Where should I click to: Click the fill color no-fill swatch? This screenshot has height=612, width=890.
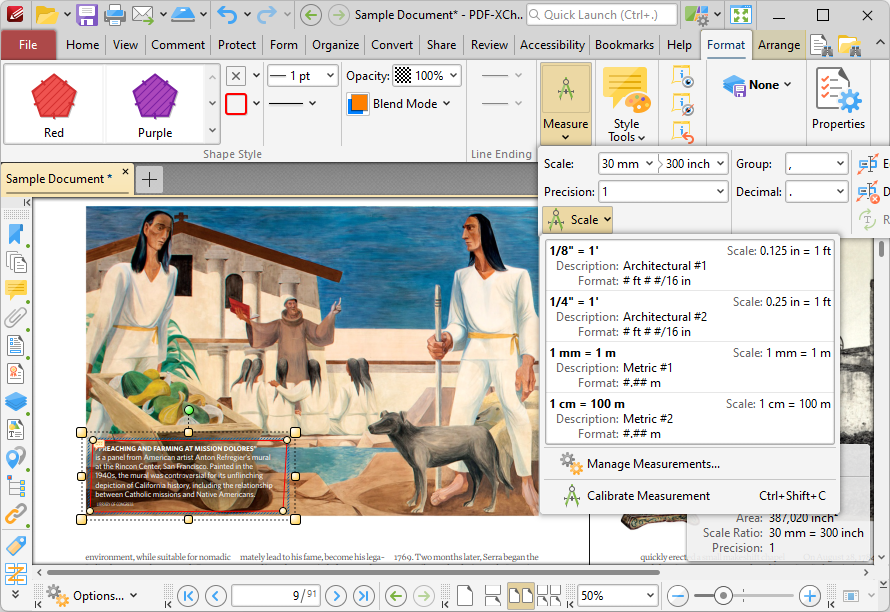[x=236, y=76]
